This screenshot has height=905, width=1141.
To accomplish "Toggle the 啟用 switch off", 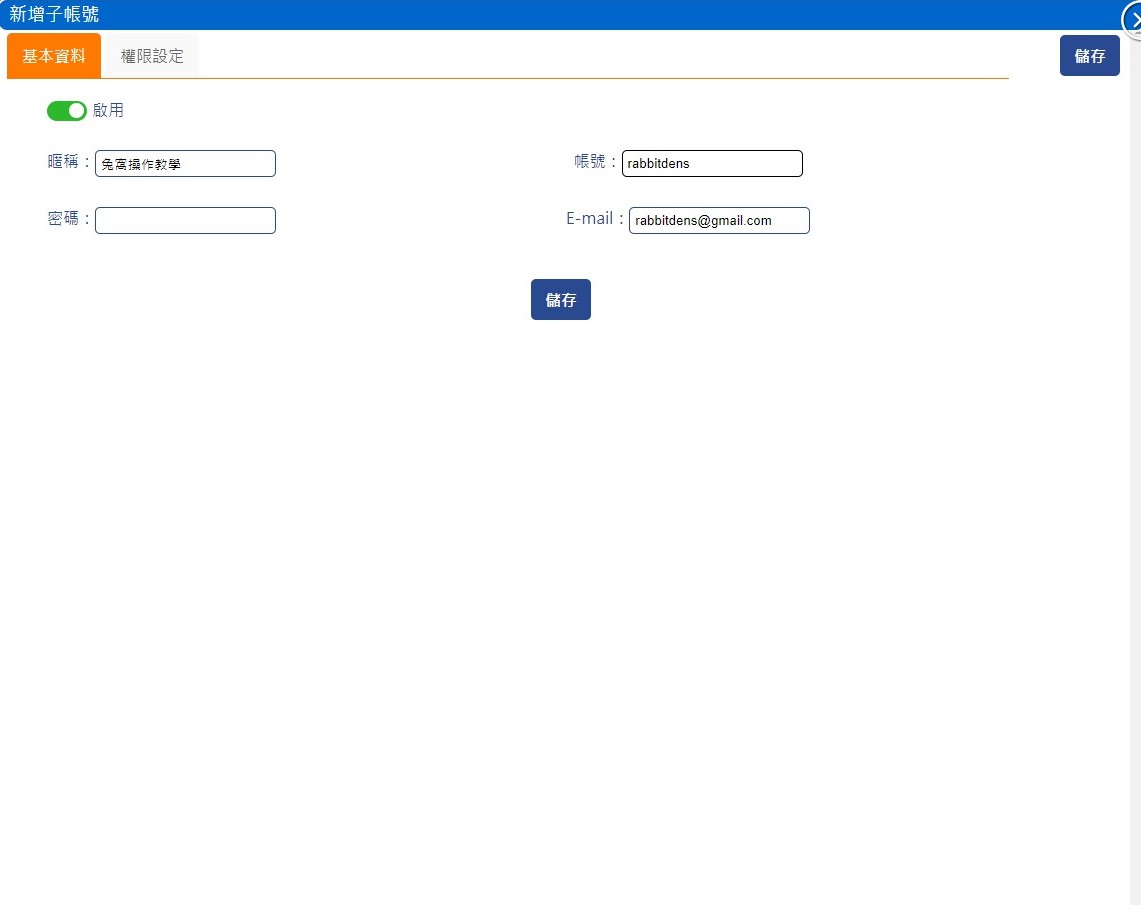I will 66,111.
